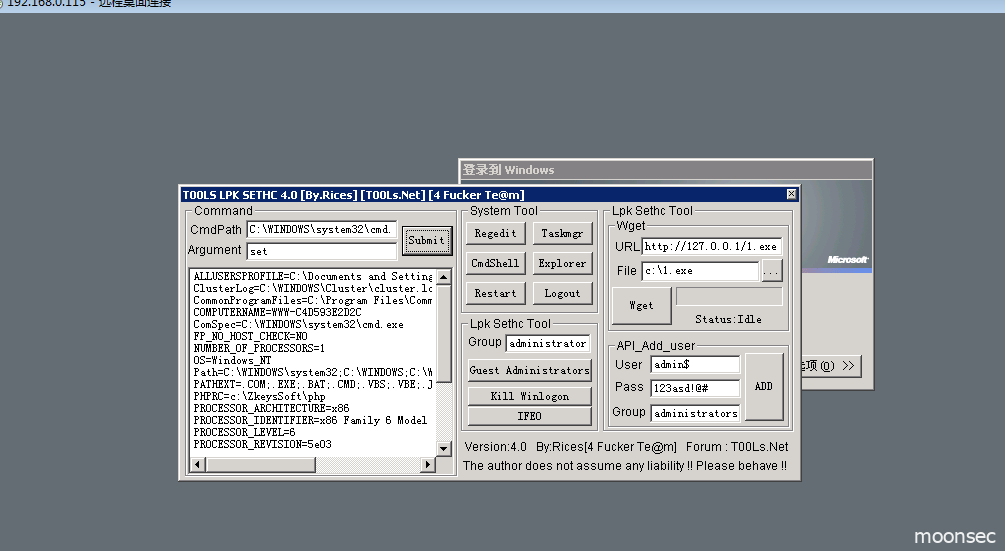Start Explorer from System Tool

pos(562,263)
